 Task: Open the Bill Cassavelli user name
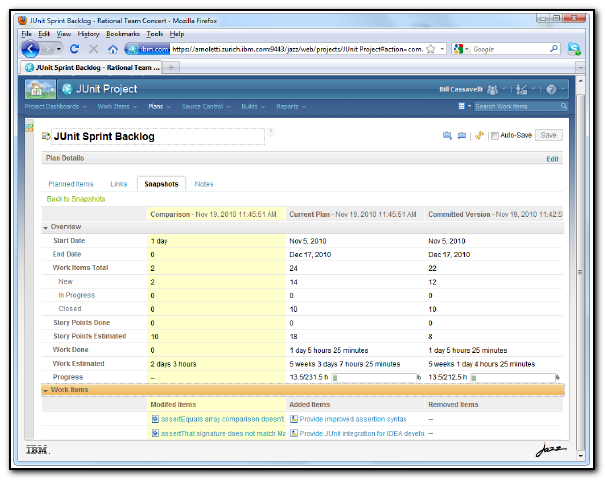click(x=461, y=90)
